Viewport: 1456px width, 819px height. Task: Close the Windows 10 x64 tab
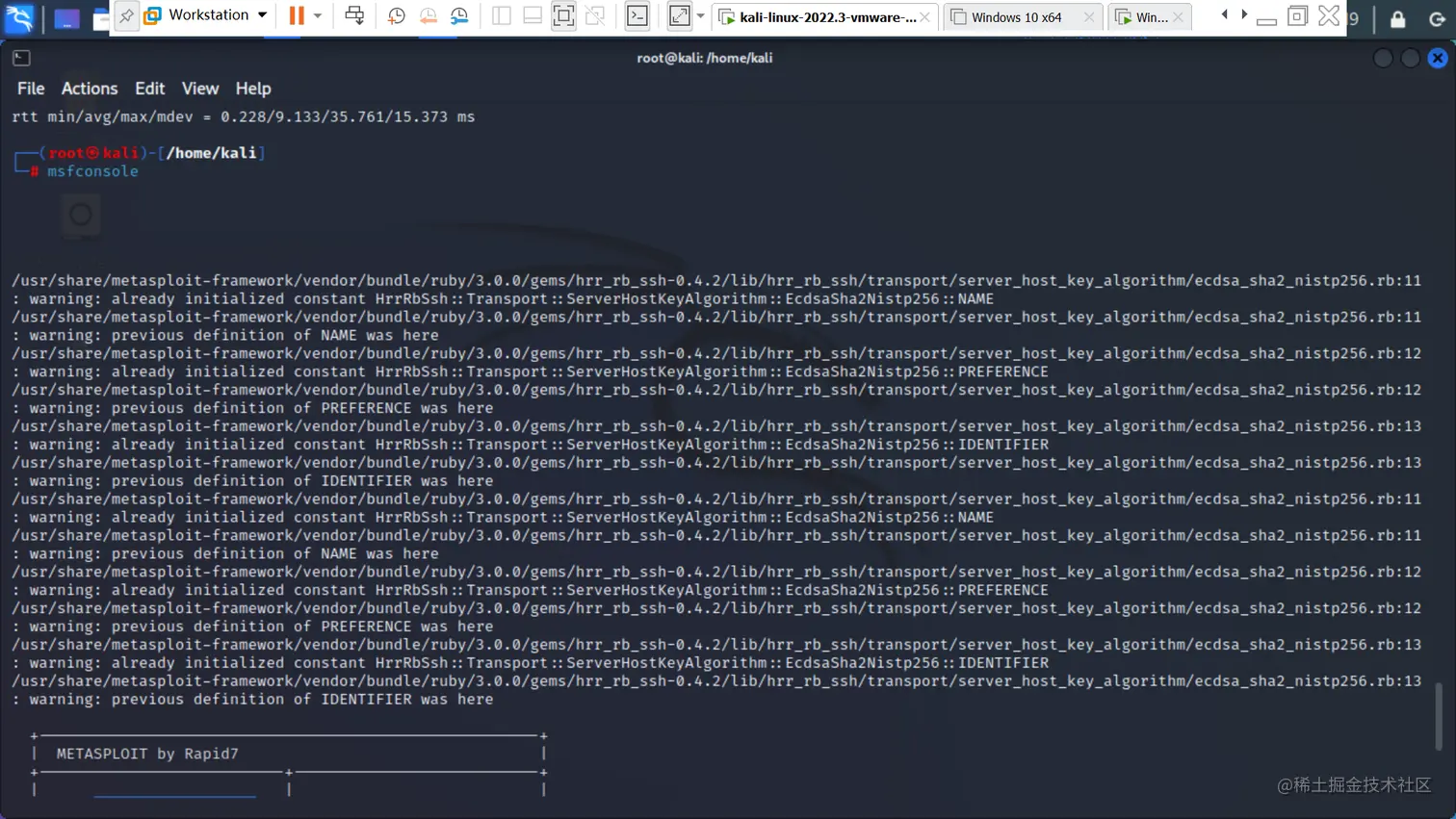coord(1089,17)
